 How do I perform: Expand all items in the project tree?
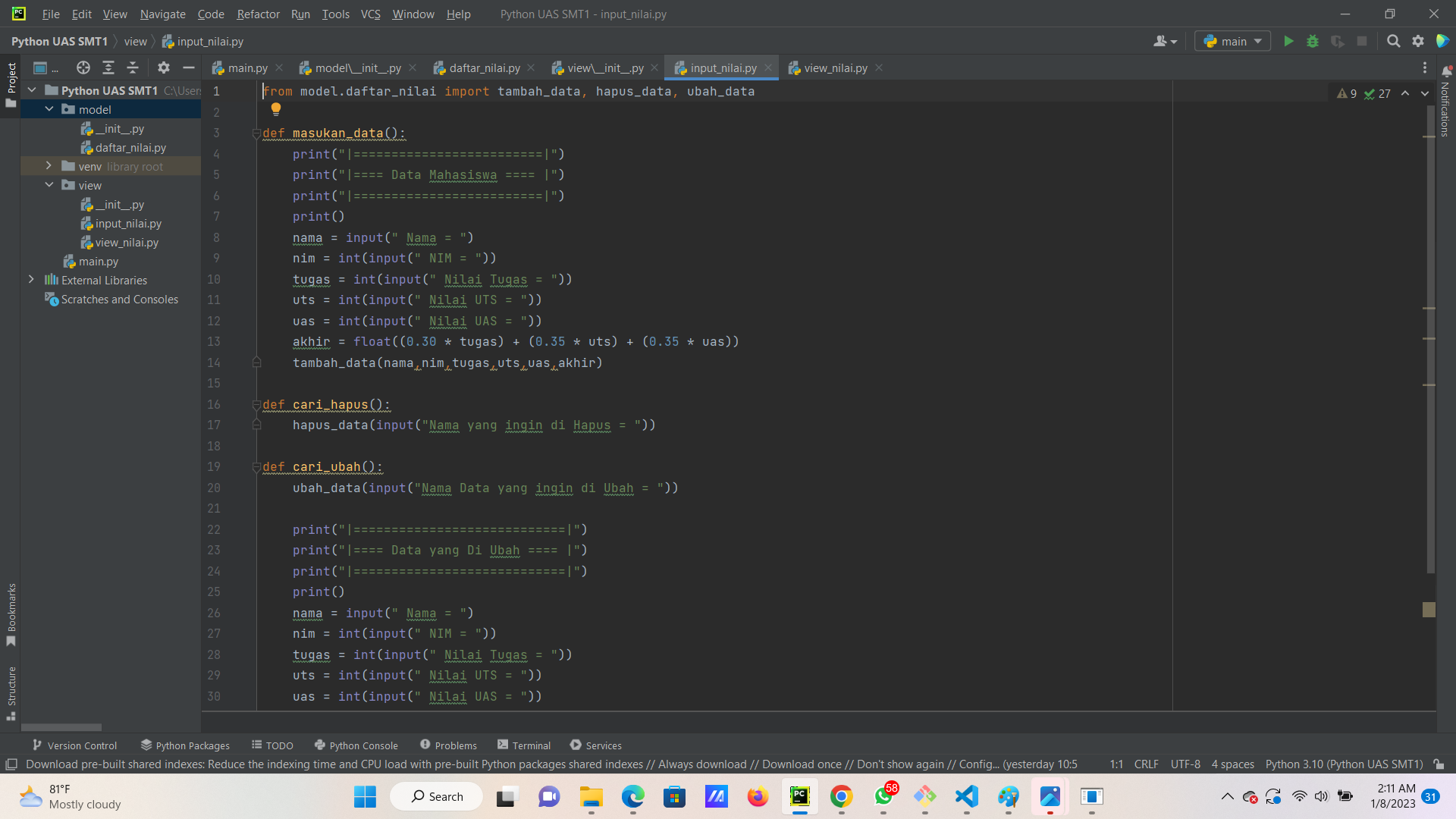tap(108, 67)
